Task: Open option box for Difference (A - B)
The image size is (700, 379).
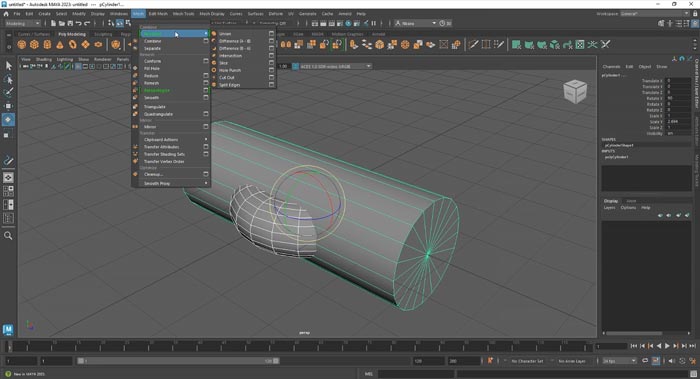Action: coord(271,41)
